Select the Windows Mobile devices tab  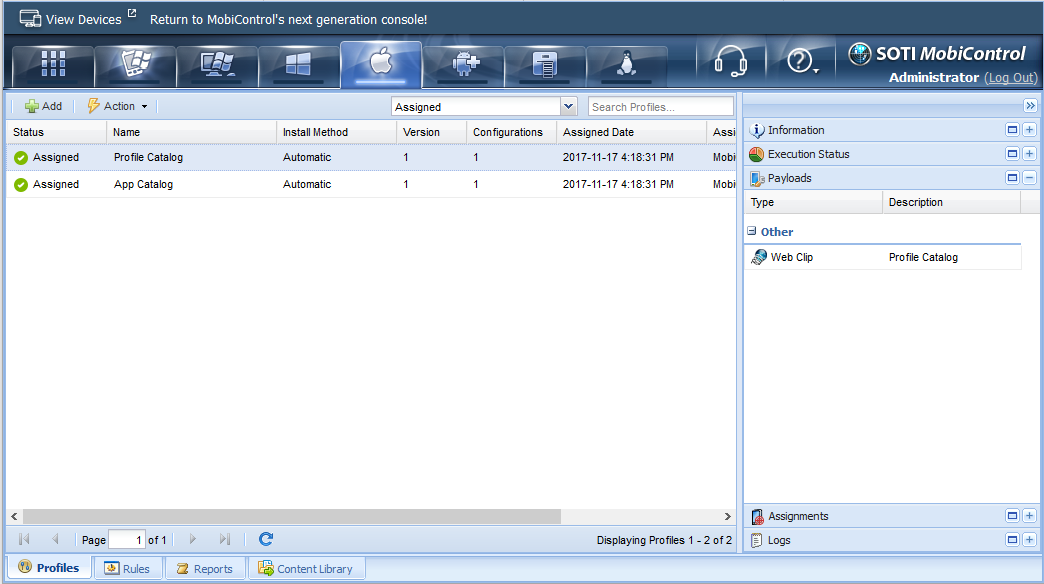coord(135,65)
